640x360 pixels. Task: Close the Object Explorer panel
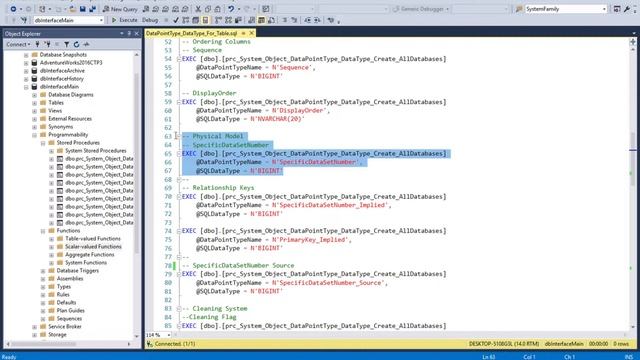[137, 33]
